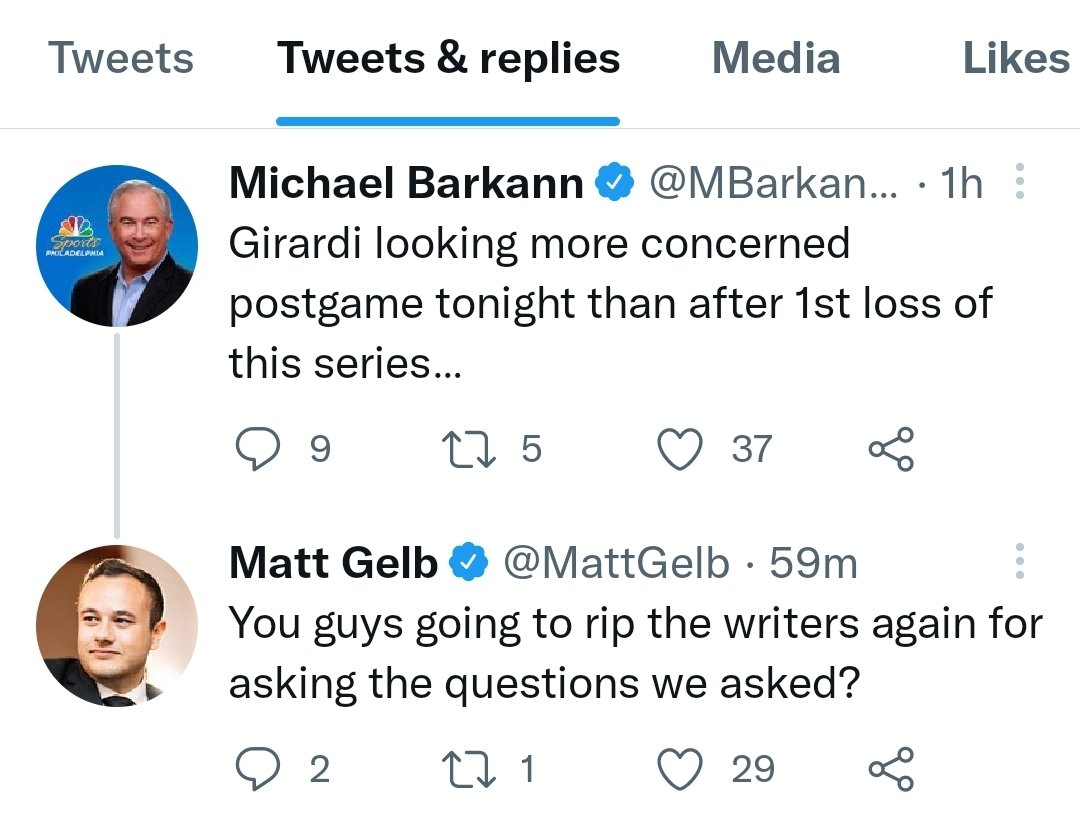The height and width of the screenshot is (828, 1080).
Task: Open the Media tab
Action: 775,58
